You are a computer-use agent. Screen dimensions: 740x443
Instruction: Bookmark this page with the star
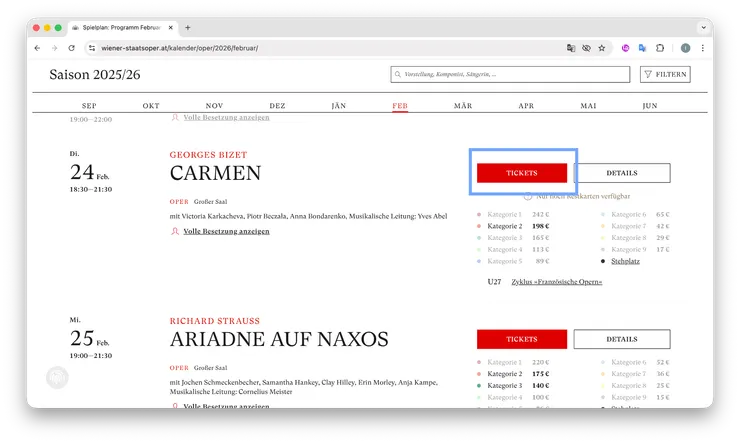pyautogui.click(x=602, y=48)
